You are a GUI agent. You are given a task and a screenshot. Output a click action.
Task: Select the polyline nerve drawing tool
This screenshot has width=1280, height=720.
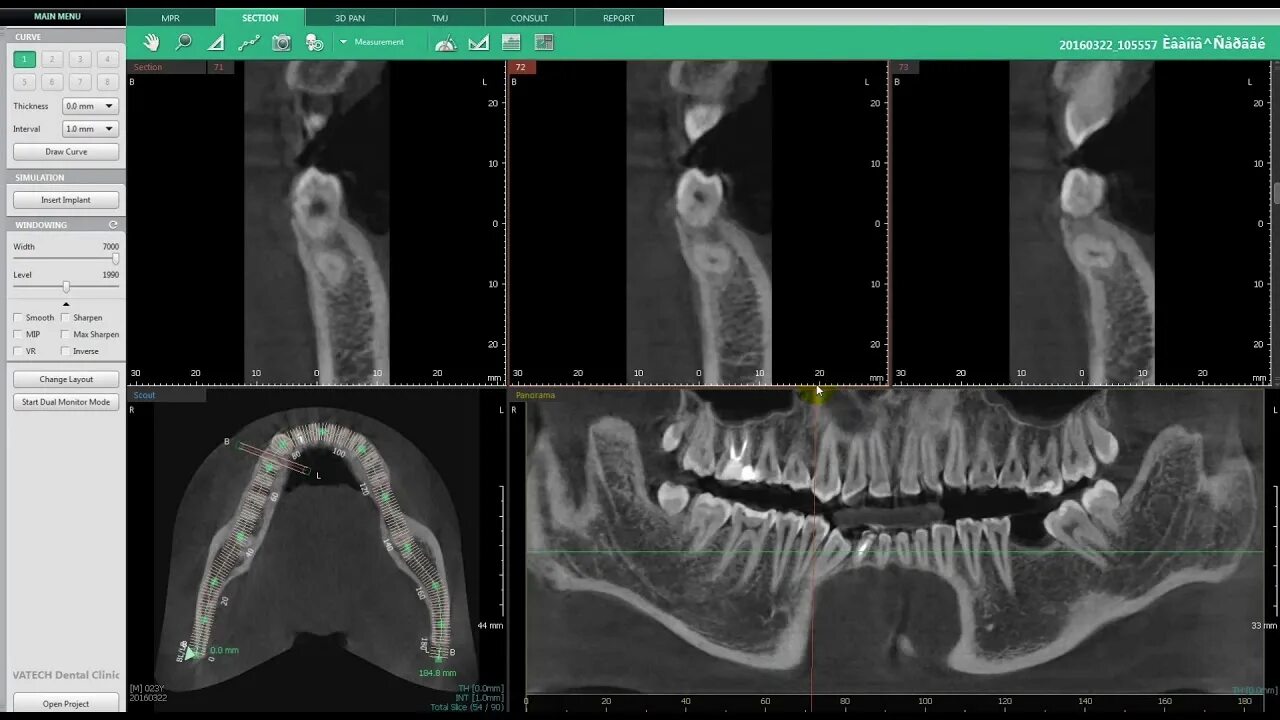click(x=249, y=42)
